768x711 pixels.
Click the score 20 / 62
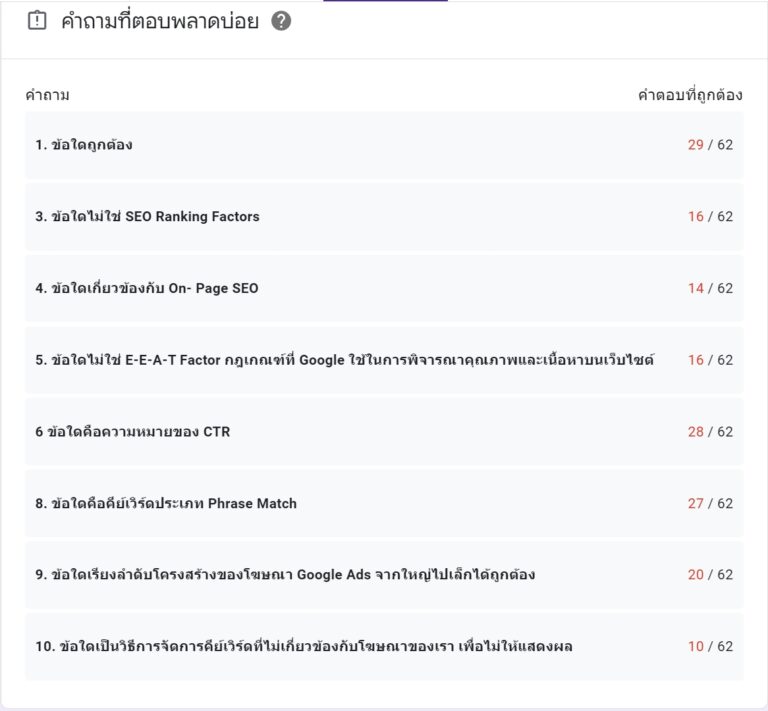(710, 574)
